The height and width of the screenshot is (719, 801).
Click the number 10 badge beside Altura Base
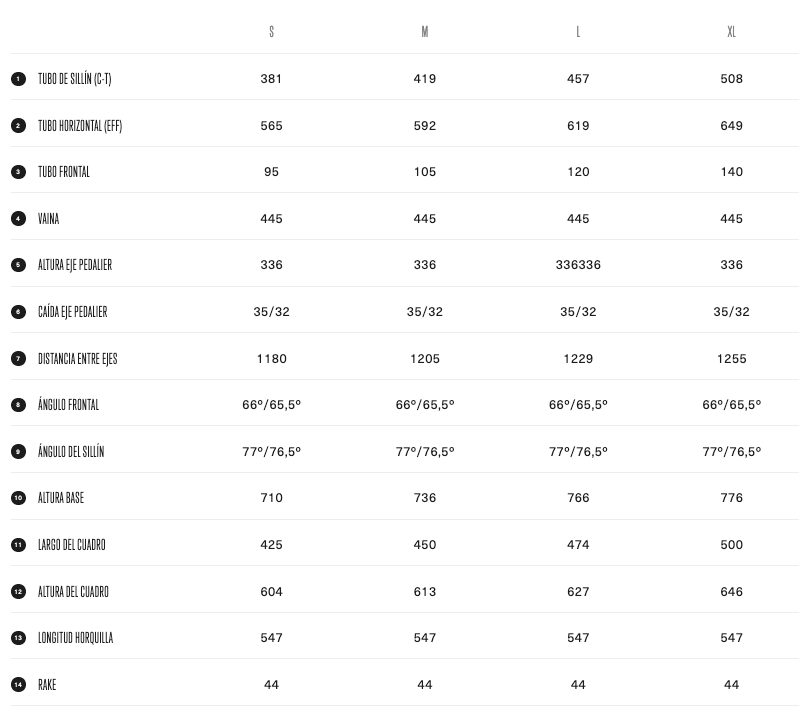pos(18,498)
